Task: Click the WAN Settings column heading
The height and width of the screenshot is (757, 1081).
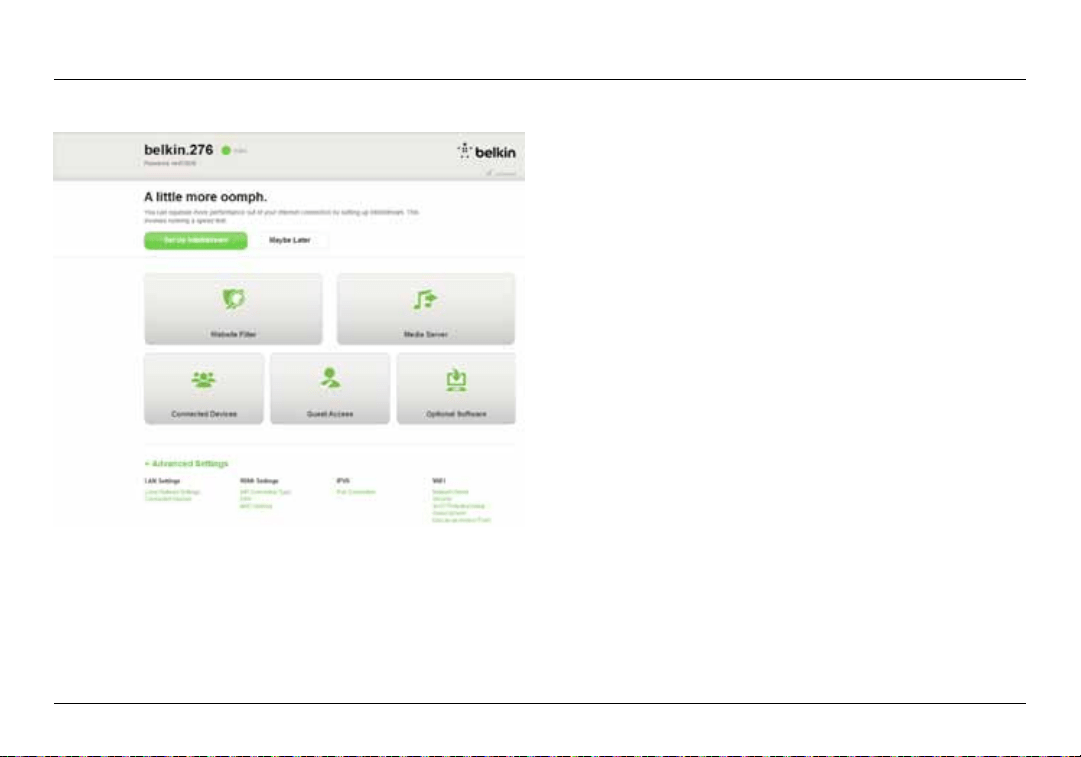Action: 259,481
